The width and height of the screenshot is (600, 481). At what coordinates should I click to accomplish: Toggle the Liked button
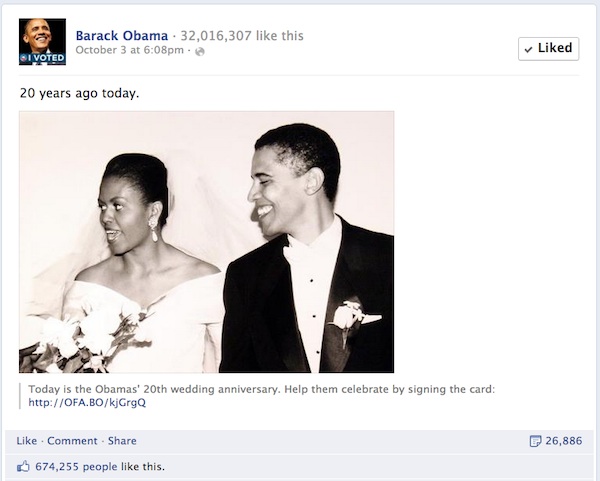tap(548, 49)
